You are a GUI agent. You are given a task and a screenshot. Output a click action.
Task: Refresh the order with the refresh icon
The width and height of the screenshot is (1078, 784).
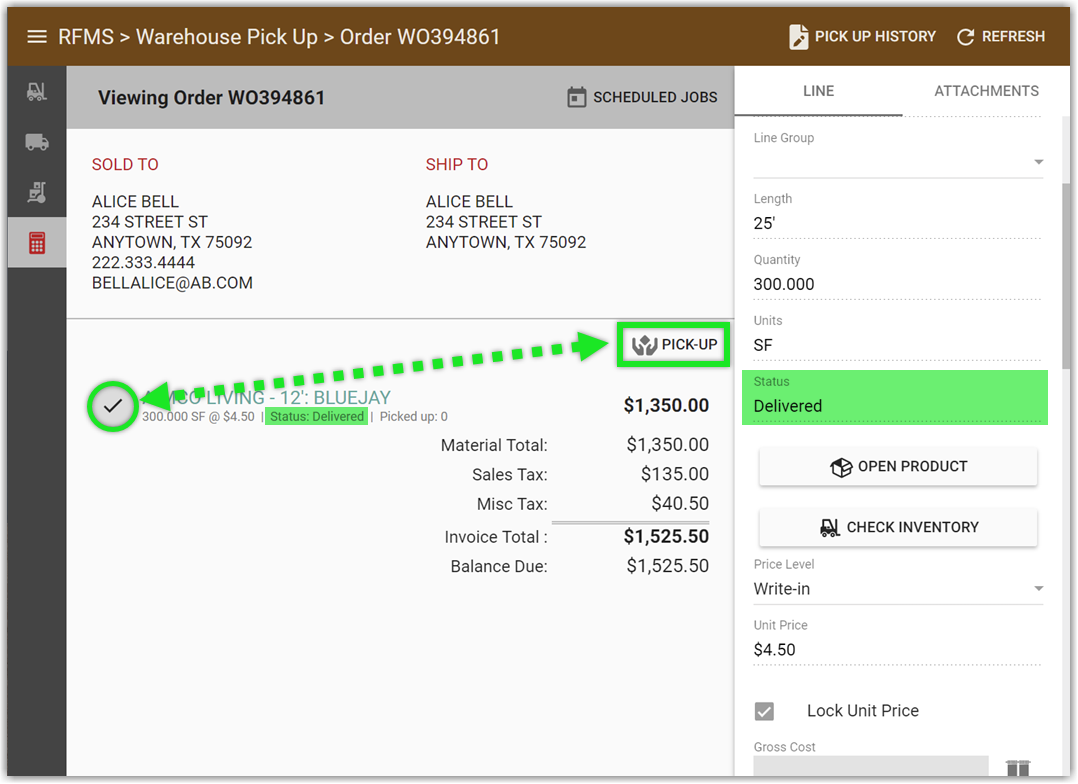[1000, 36]
